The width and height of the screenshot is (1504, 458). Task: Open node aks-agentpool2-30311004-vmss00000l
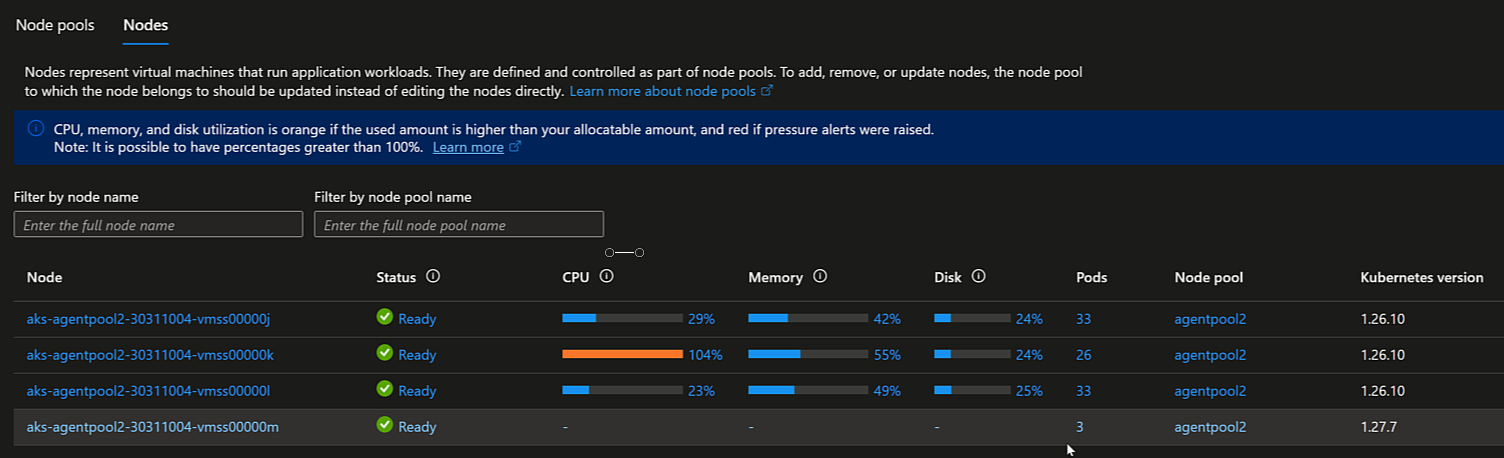(149, 391)
